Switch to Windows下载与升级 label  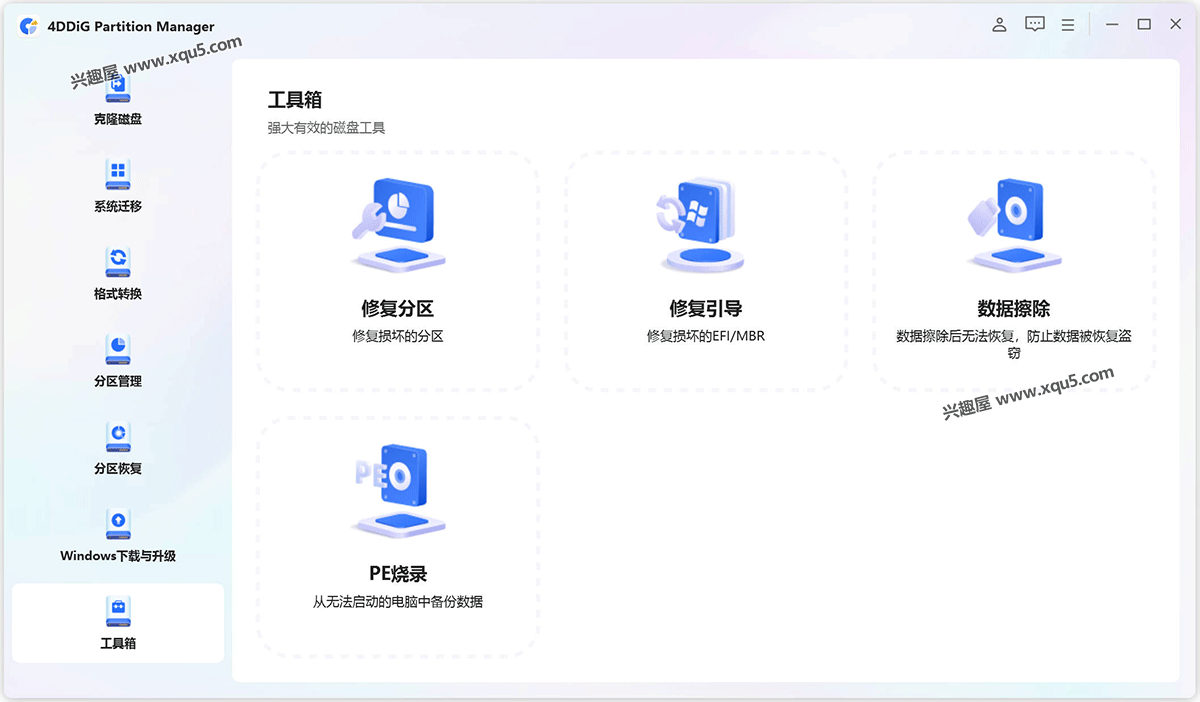[x=118, y=556]
